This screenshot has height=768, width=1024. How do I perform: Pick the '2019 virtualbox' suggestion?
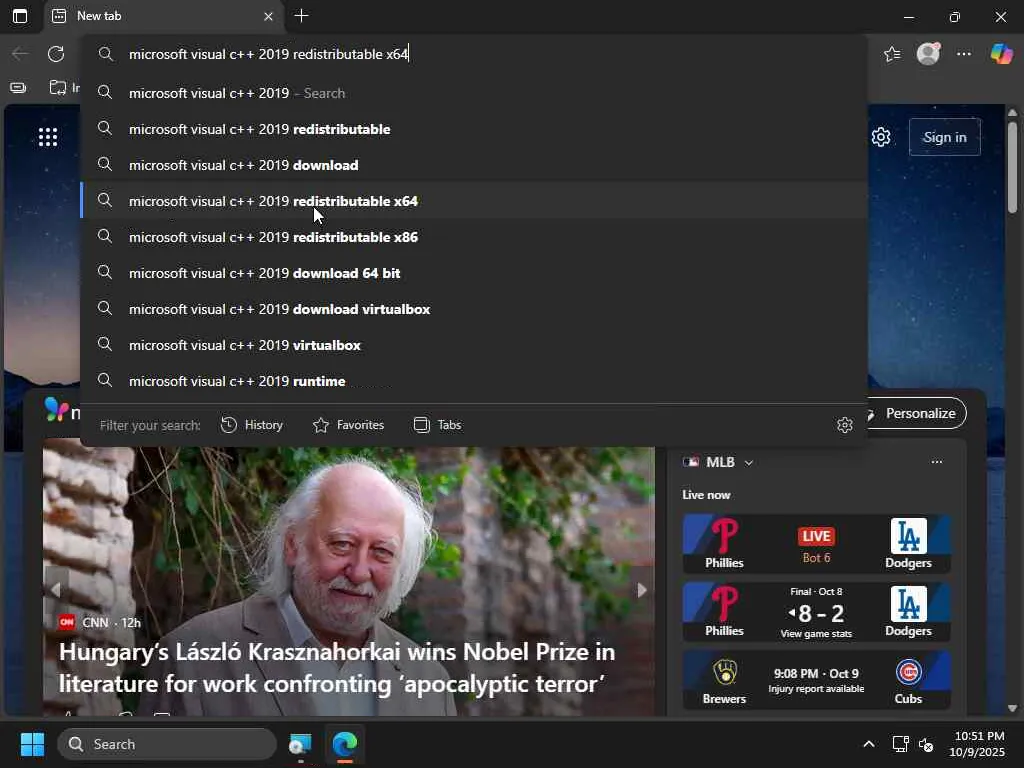pyautogui.click(x=473, y=344)
